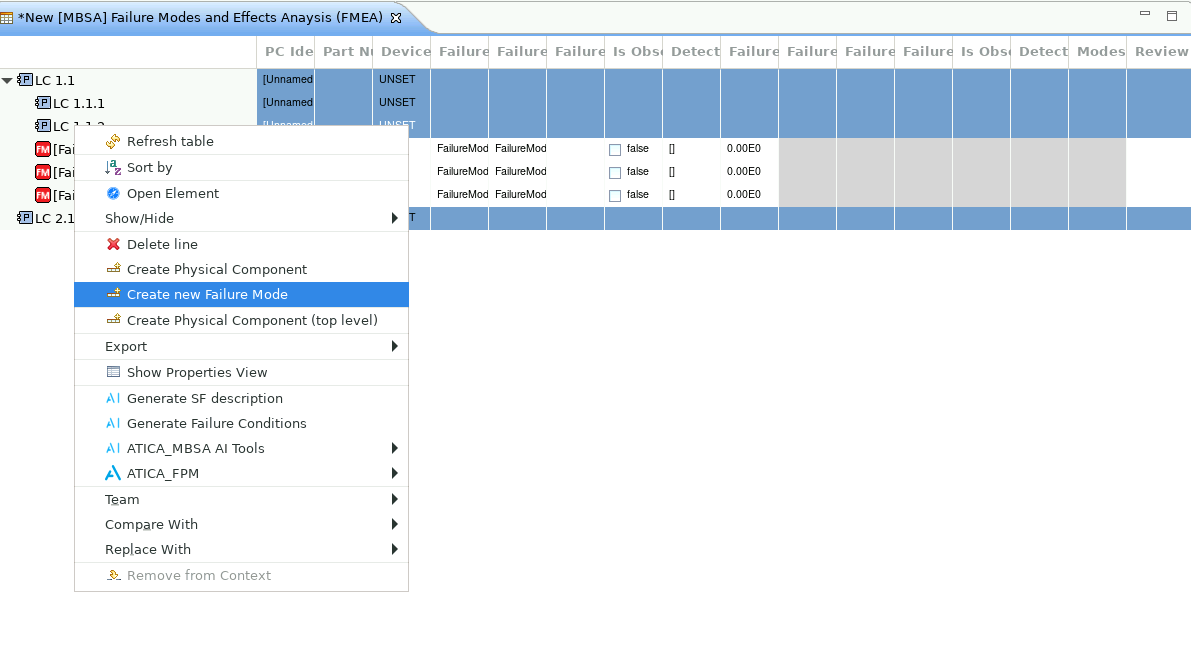Select Show Properties View entry
Screen dimensions: 1191x665
coord(242,372)
